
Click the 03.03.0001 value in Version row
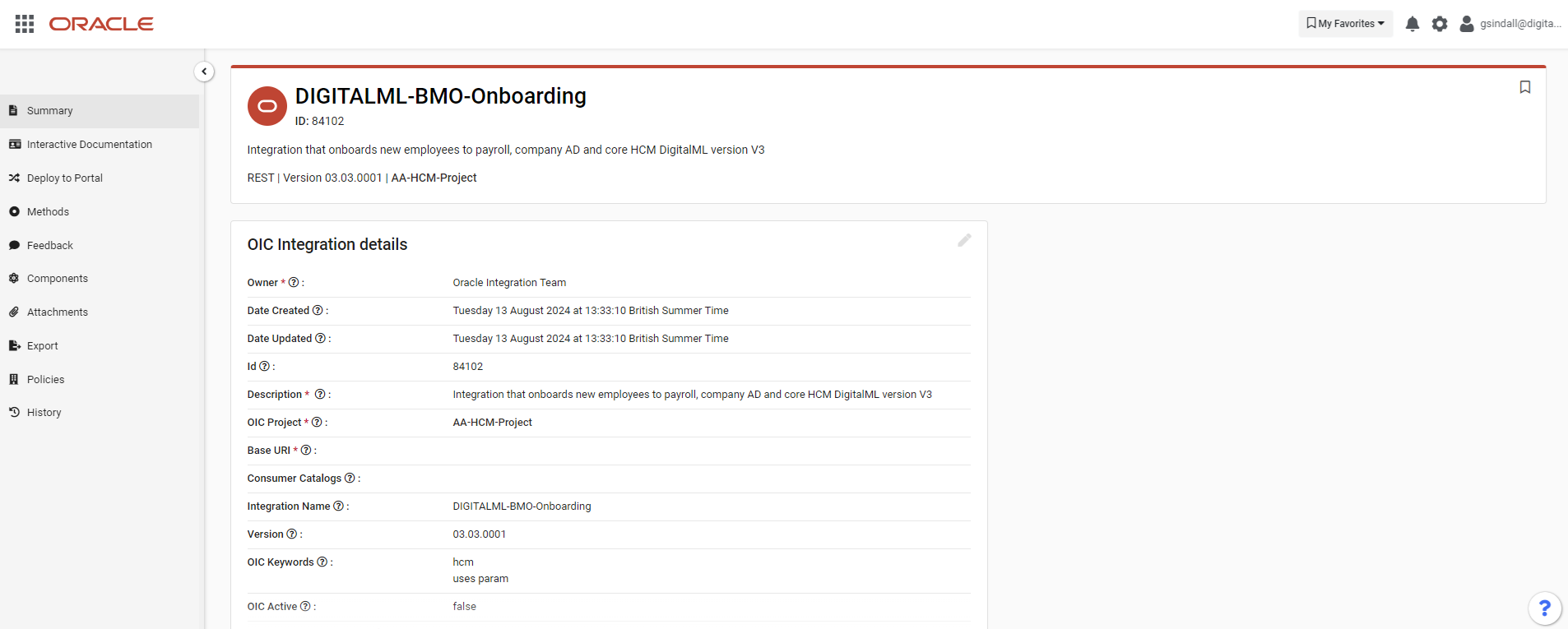480,534
